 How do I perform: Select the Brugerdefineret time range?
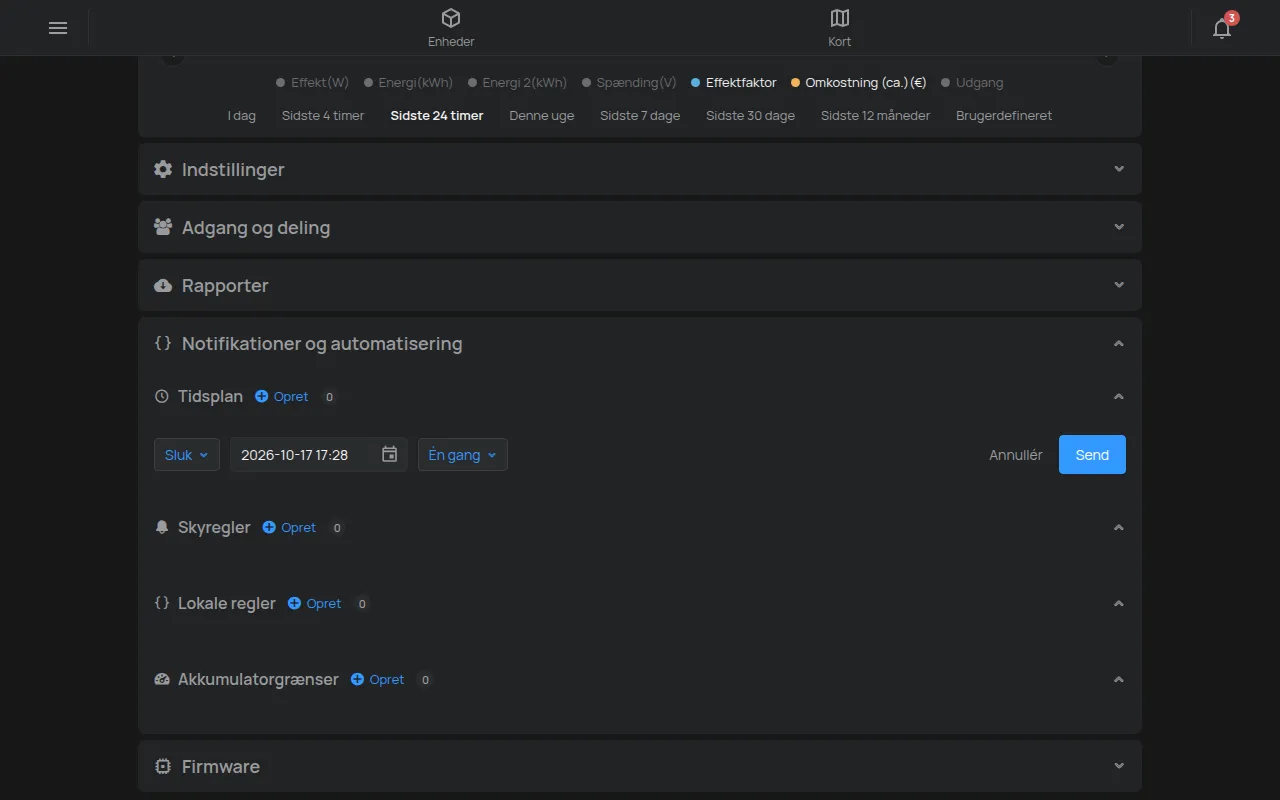point(1004,116)
